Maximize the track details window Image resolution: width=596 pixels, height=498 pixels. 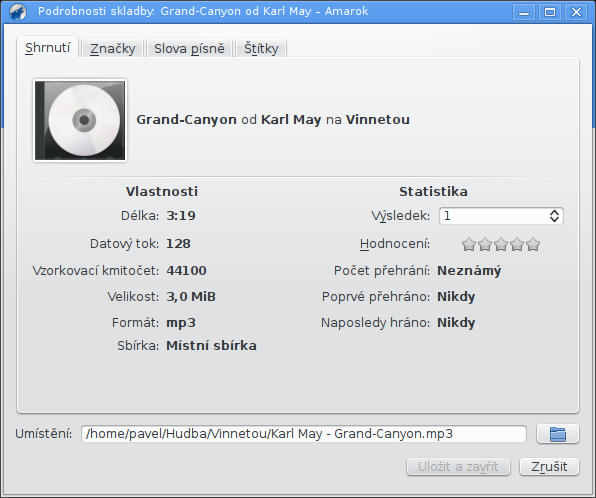pos(550,12)
